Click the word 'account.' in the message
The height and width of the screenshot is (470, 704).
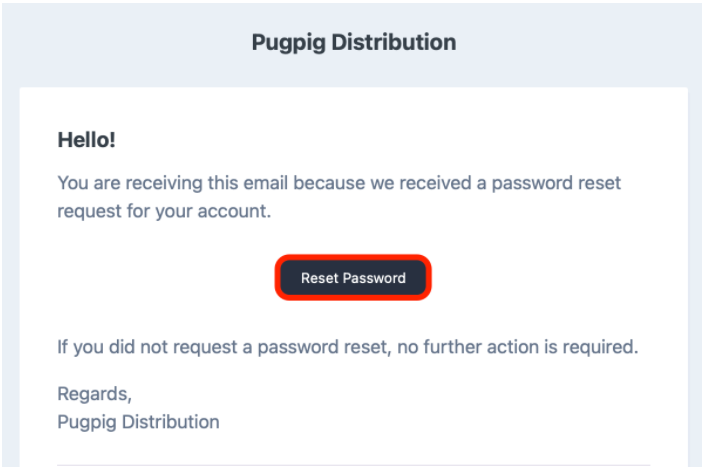[x=234, y=211]
